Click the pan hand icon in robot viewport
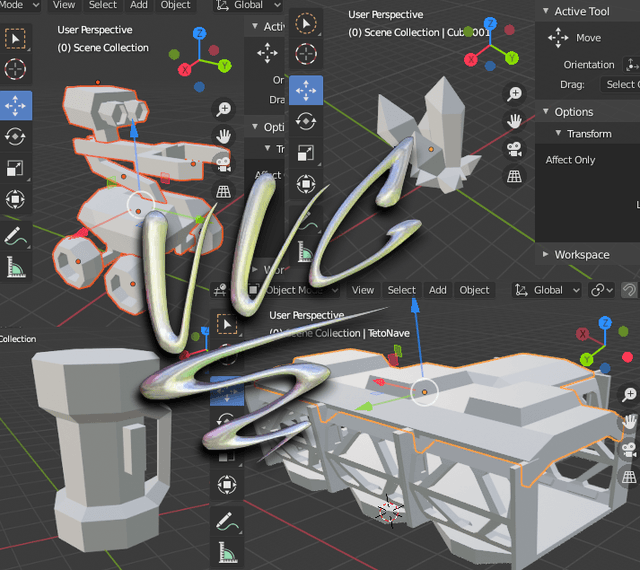Image resolution: width=640 pixels, height=570 pixels. (x=223, y=136)
